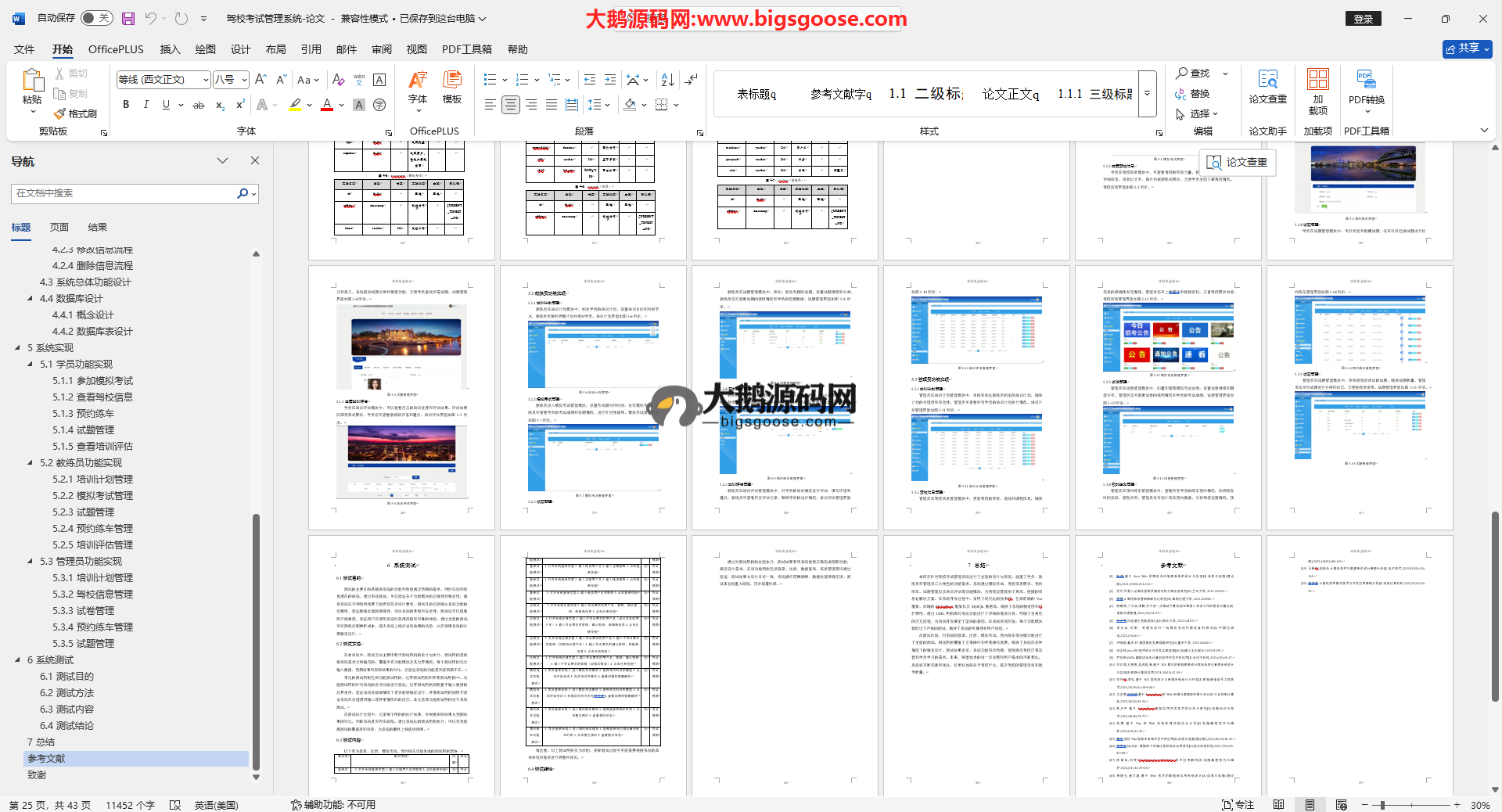Open the 插入 ribbon tab
The height and width of the screenshot is (812, 1502).
[170, 49]
